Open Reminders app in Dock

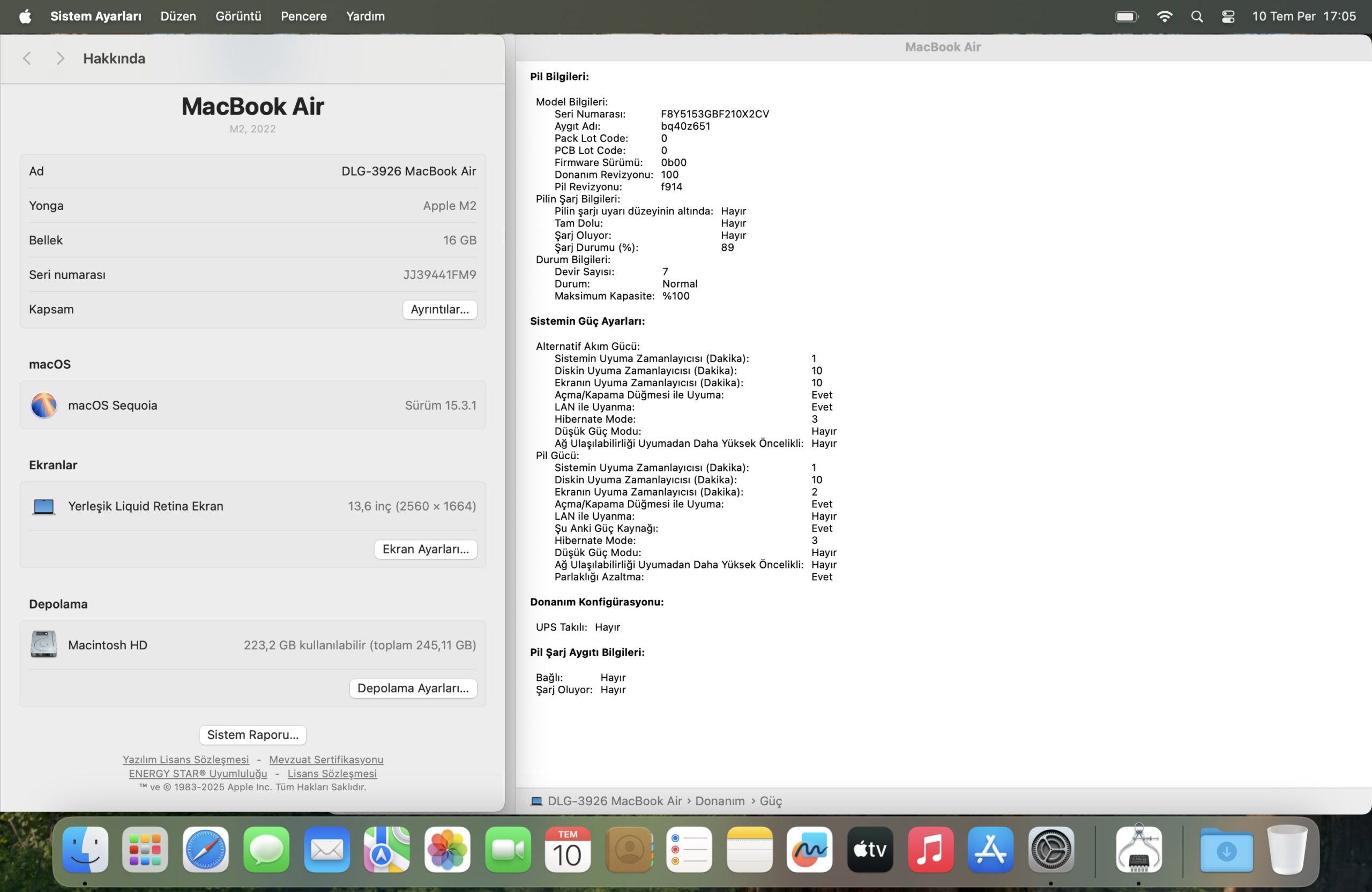pos(688,849)
